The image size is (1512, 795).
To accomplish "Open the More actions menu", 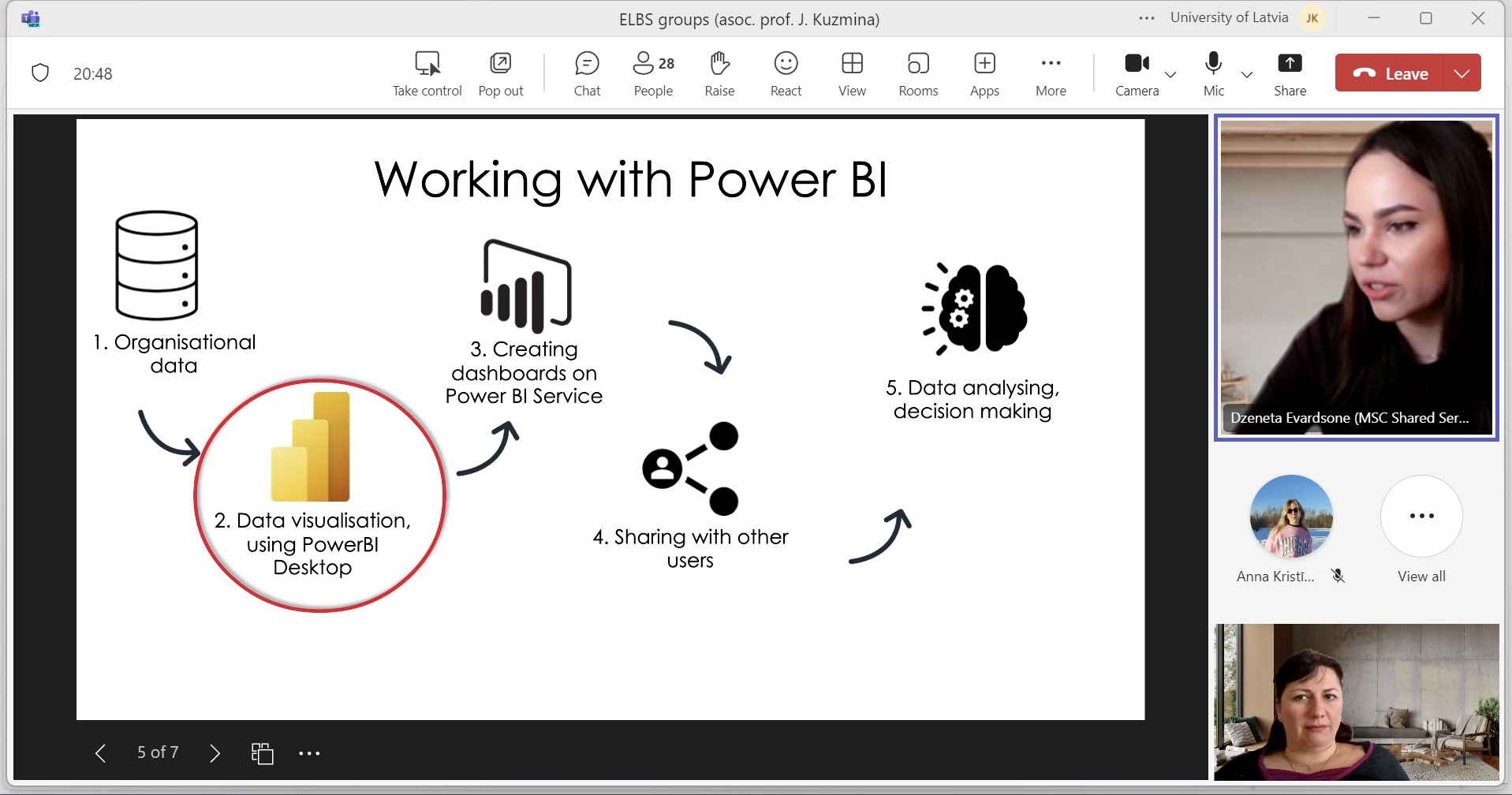I will click(x=1051, y=74).
